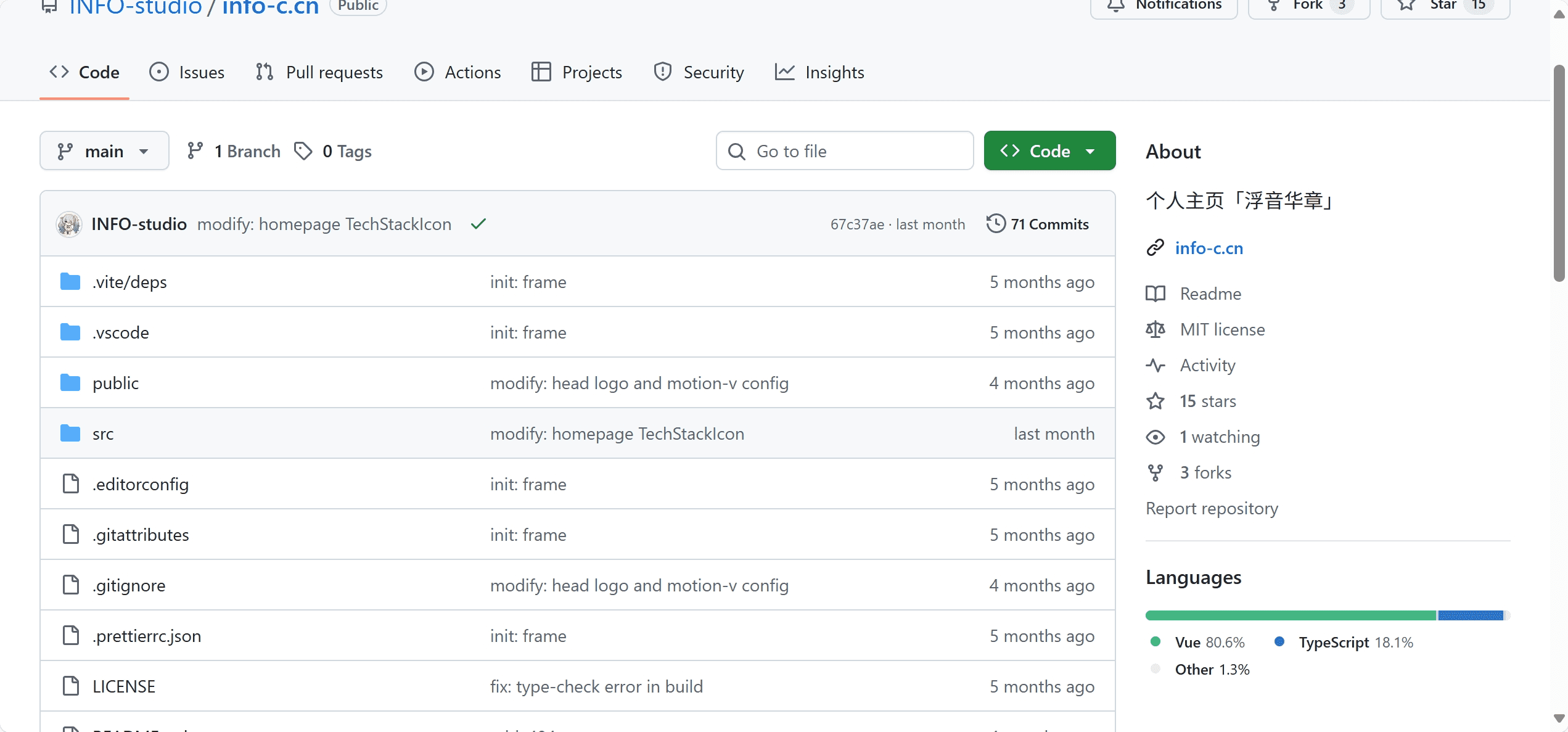
Task: Click the Readme book icon
Action: click(x=1155, y=294)
